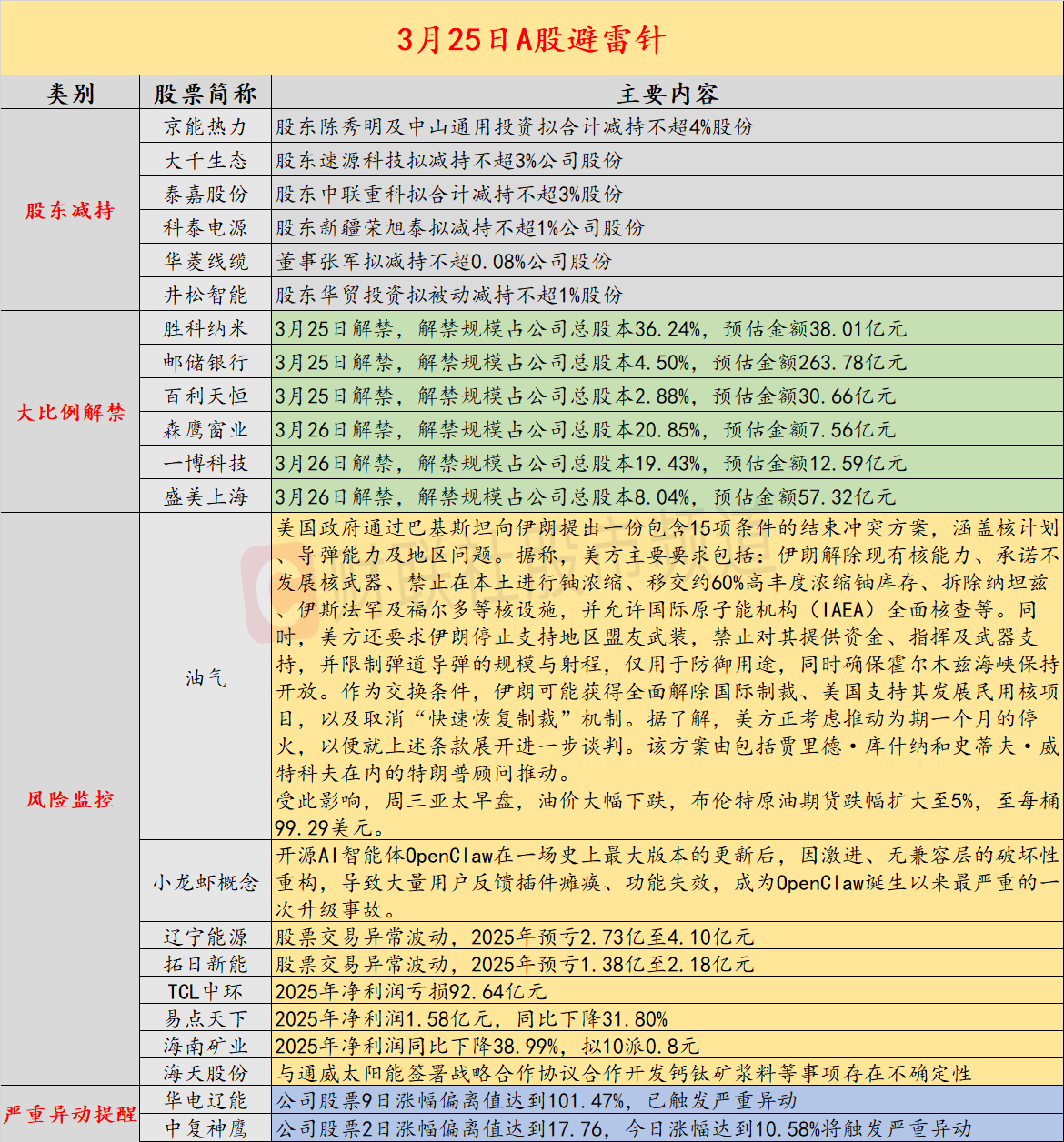This screenshot has height=1142, width=1064.
Task: Click content '股东华贸投资拟被动减持不超1%股份'
Action: pos(449,296)
